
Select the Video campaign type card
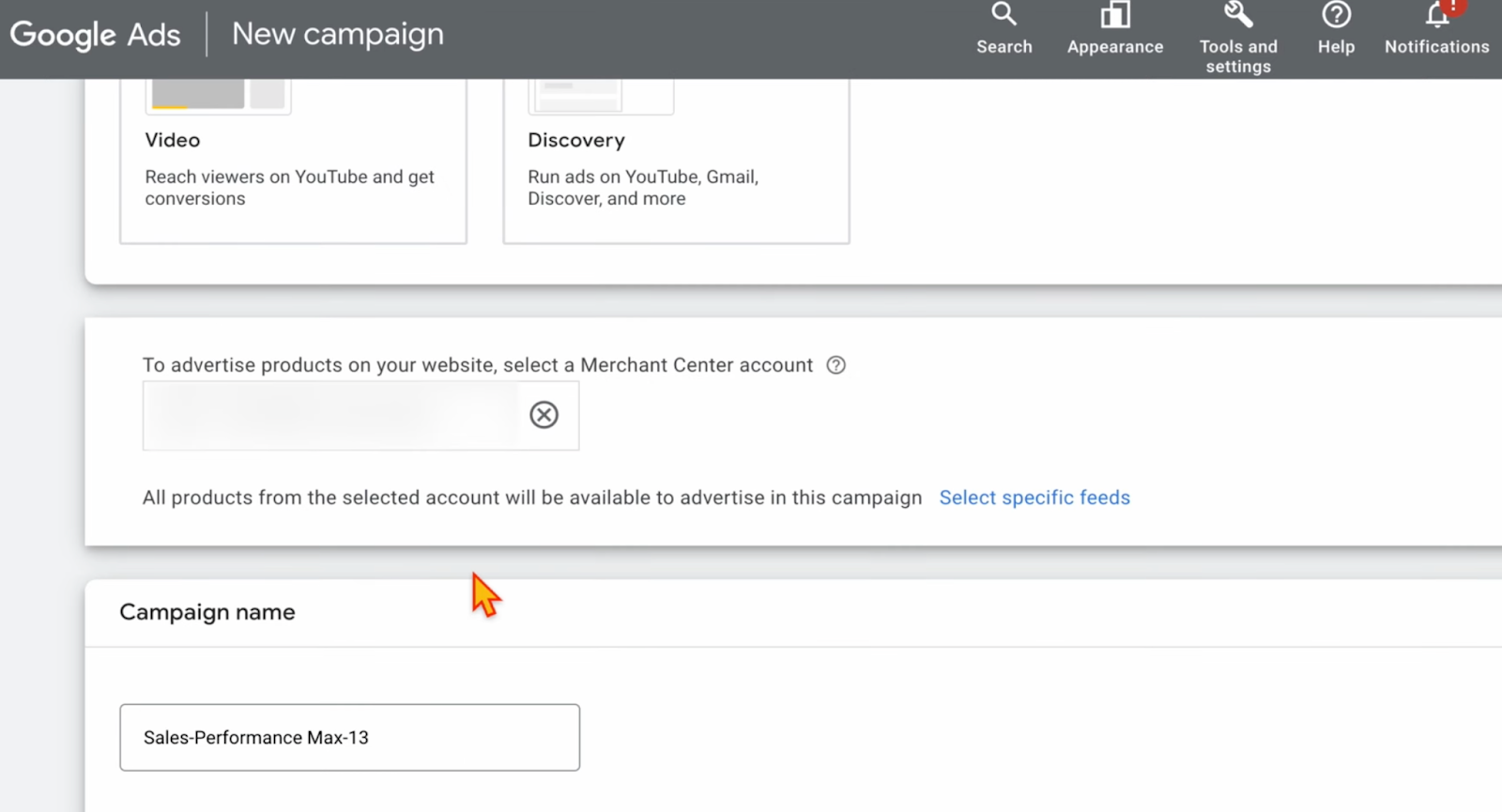click(293, 160)
